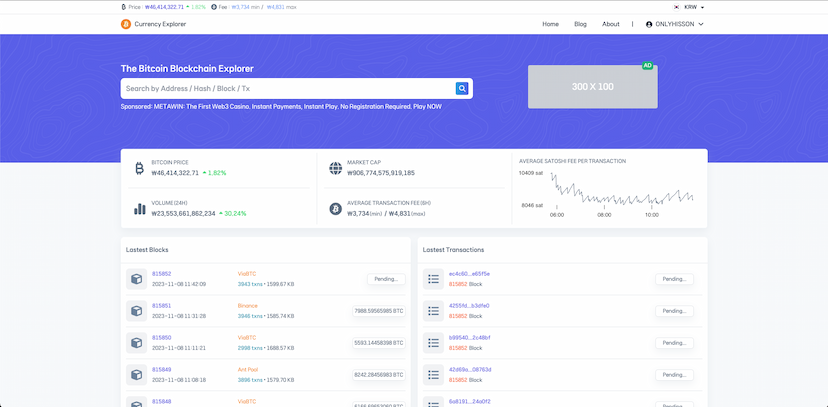This screenshot has height=407, width=828.
Task: Click the Bitcoin symbol icon beside Bitcoin Price
Action: [x=139, y=168]
